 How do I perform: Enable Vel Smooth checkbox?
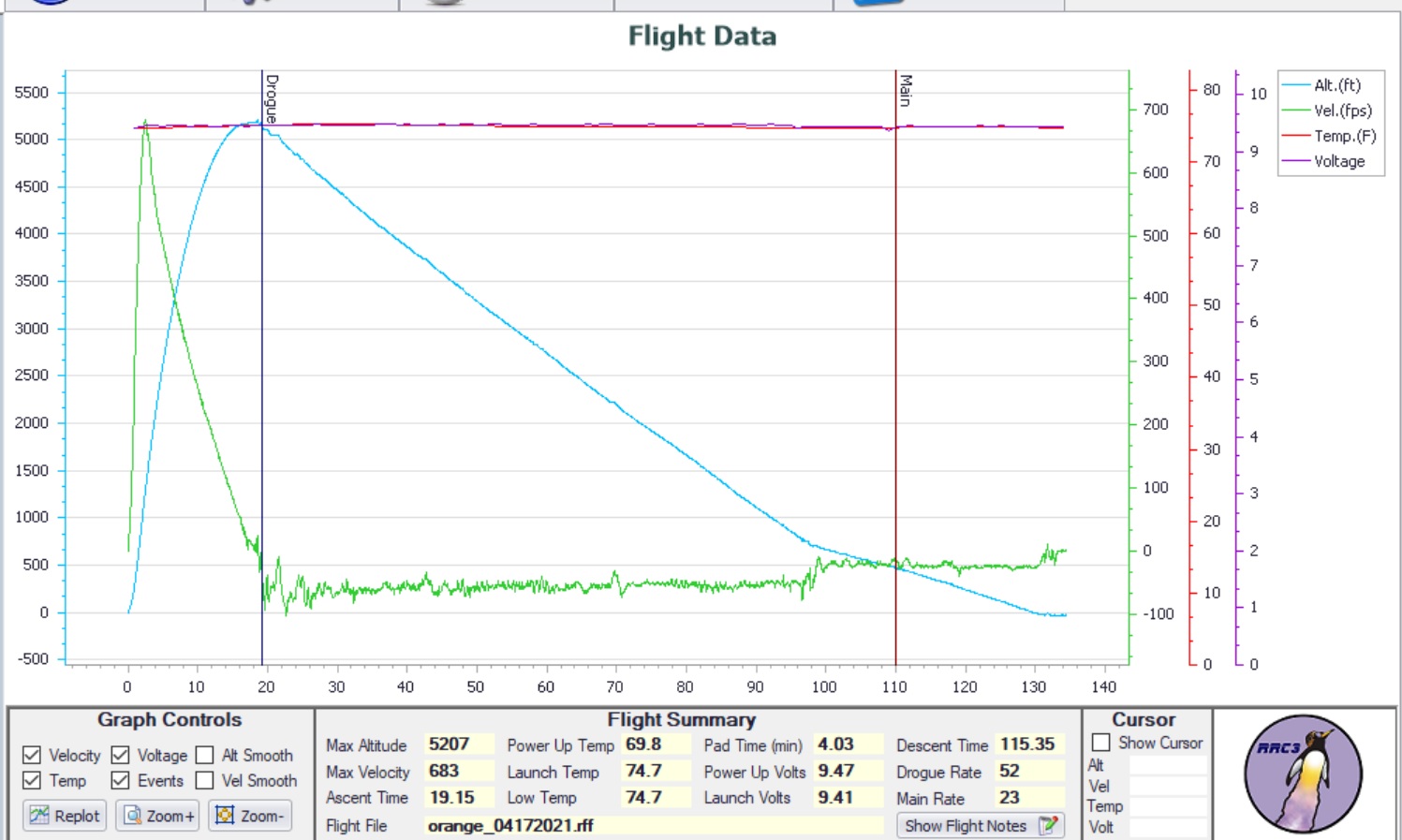[x=205, y=780]
